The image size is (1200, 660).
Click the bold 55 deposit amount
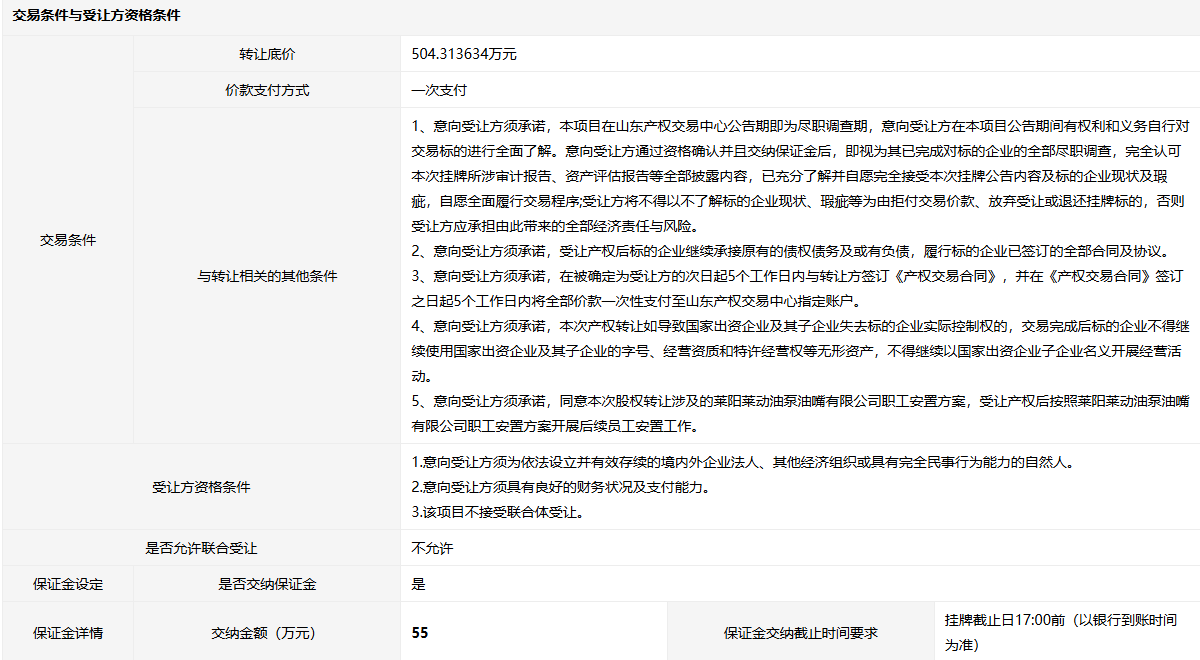(x=420, y=633)
